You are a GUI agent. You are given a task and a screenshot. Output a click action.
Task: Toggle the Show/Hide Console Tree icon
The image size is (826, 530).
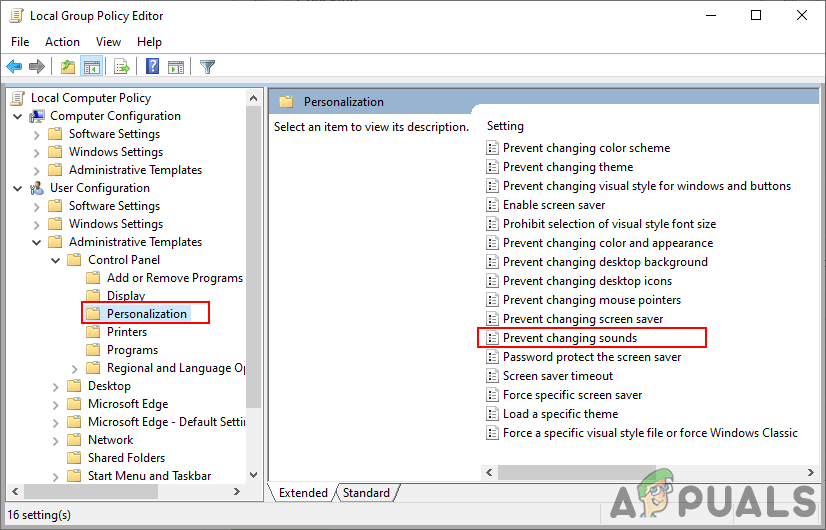92,66
